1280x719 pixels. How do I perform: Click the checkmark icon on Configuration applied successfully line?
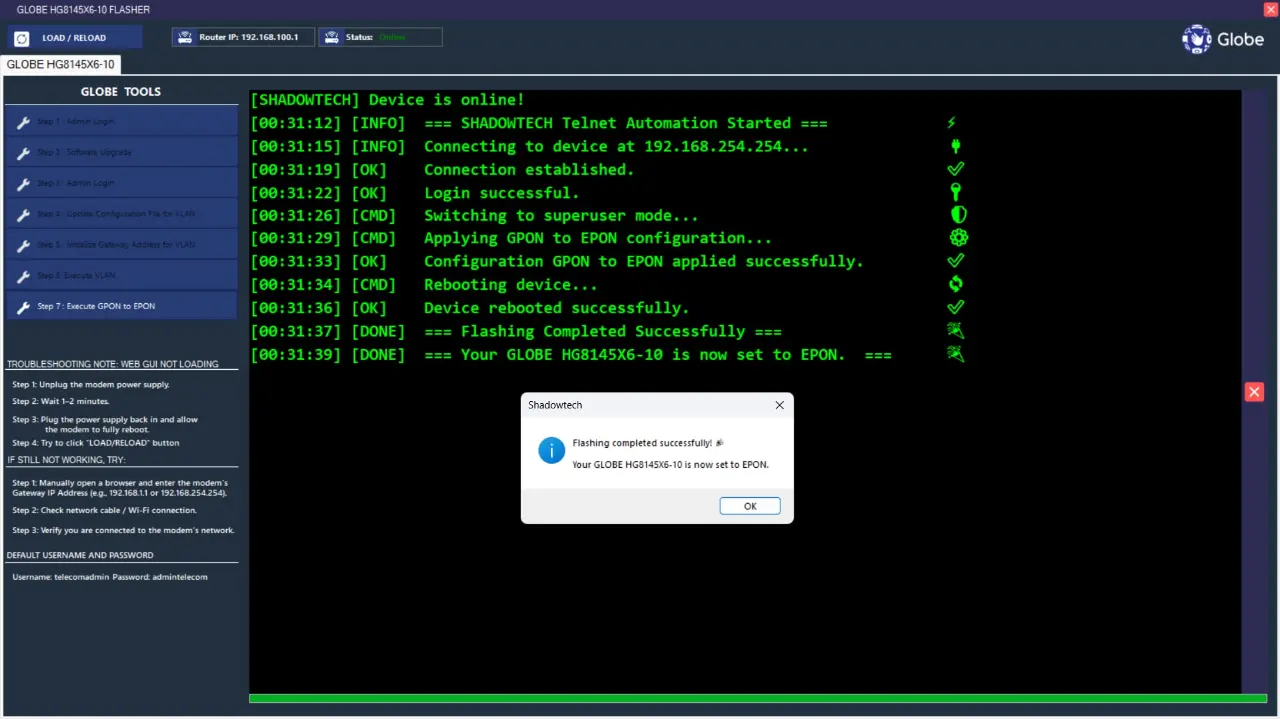coord(956,261)
